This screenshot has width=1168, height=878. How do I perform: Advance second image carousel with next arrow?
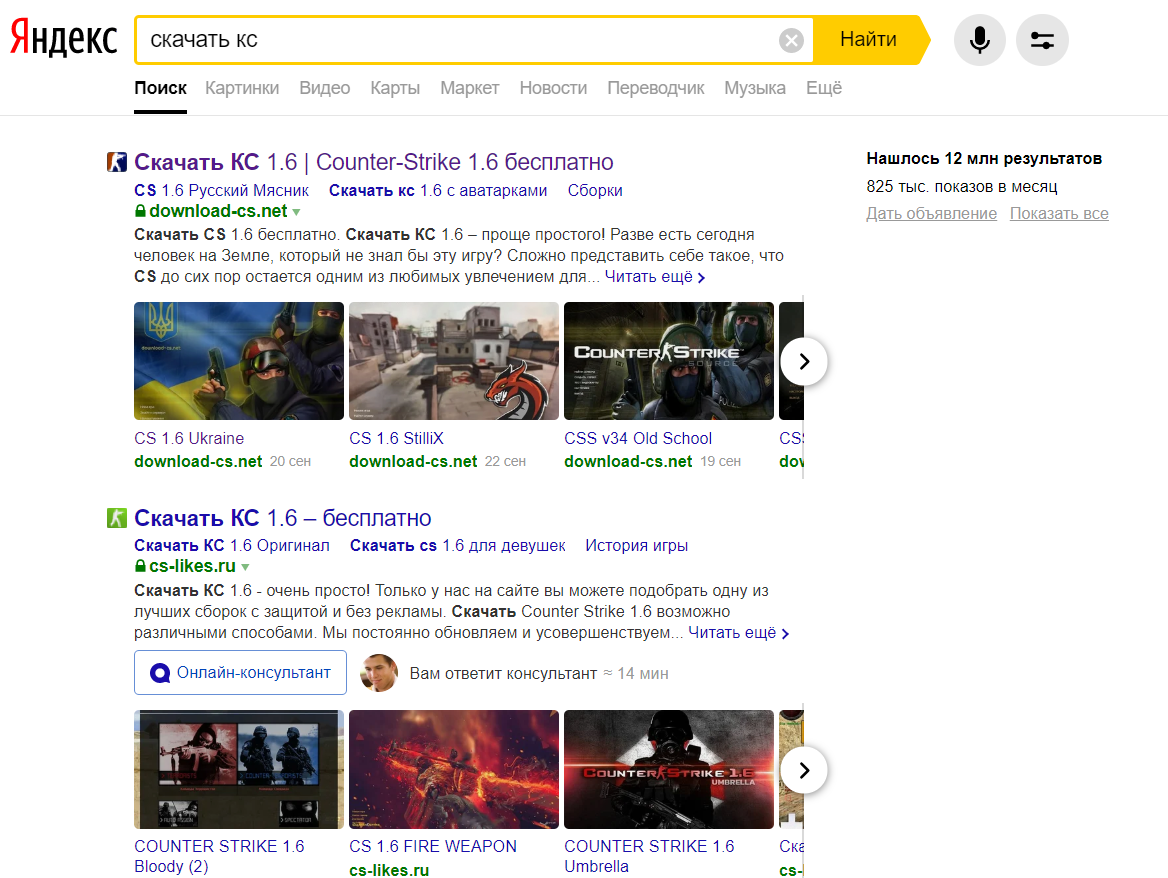804,770
